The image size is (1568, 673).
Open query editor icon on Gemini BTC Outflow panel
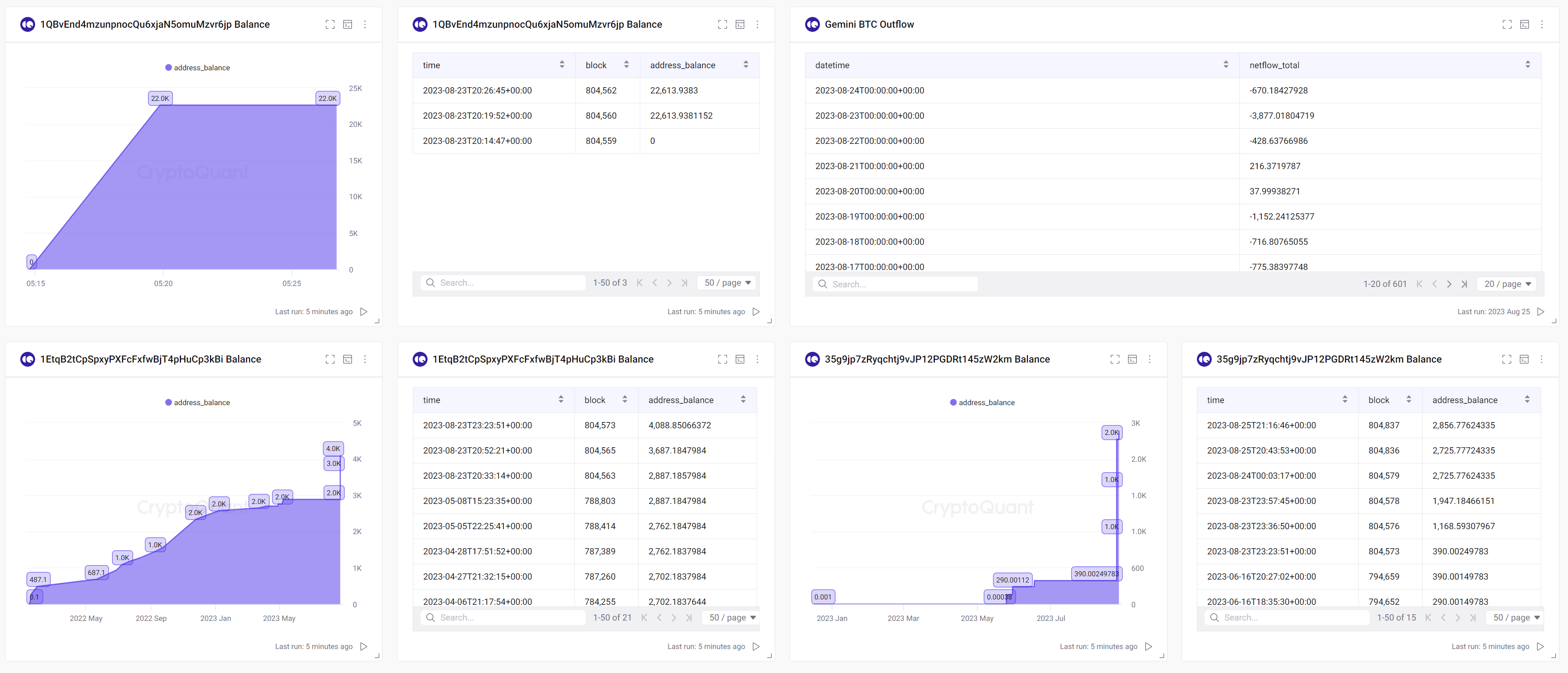(1525, 24)
